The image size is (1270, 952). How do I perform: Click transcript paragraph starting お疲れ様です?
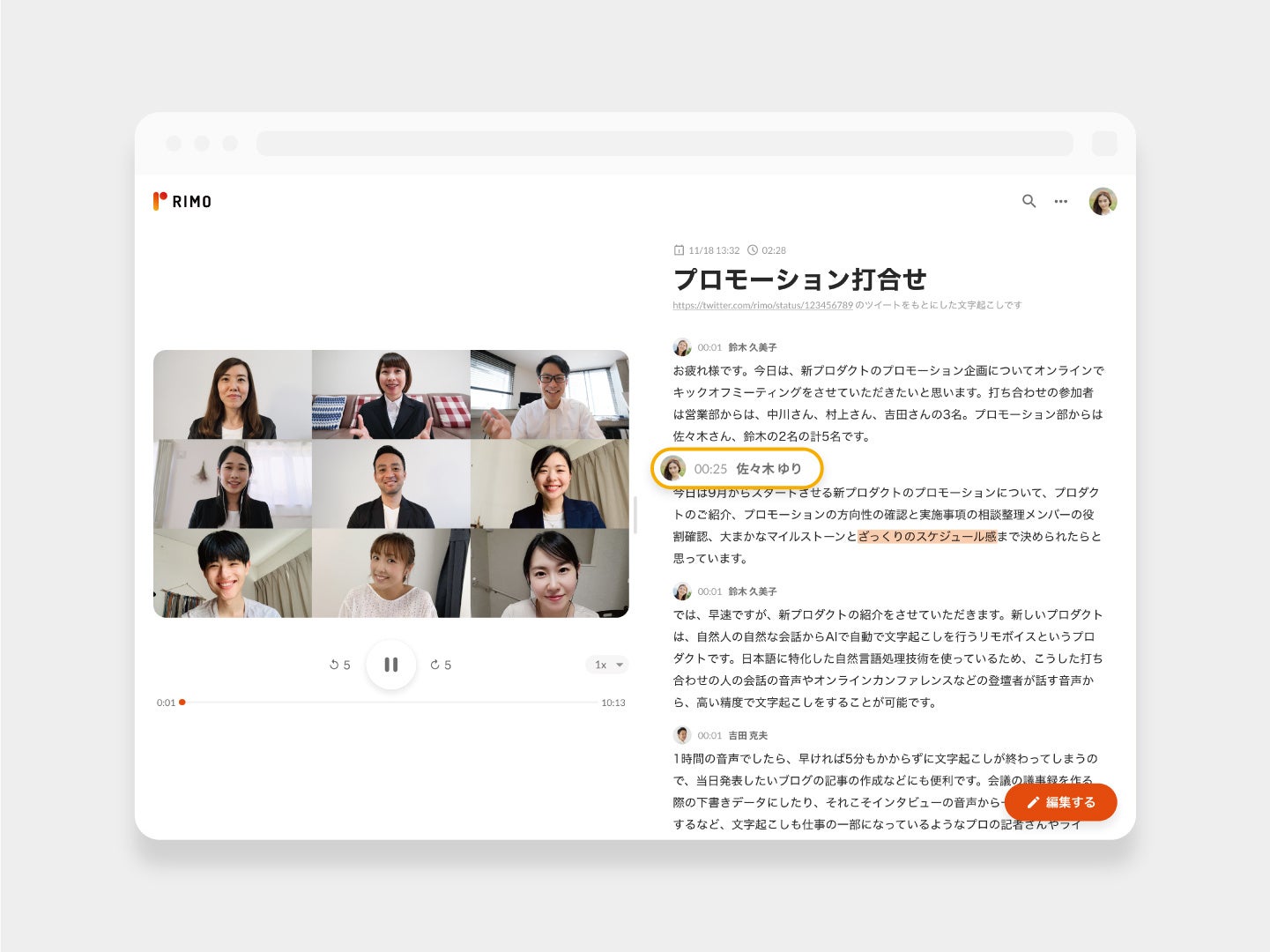(x=888, y=403)
